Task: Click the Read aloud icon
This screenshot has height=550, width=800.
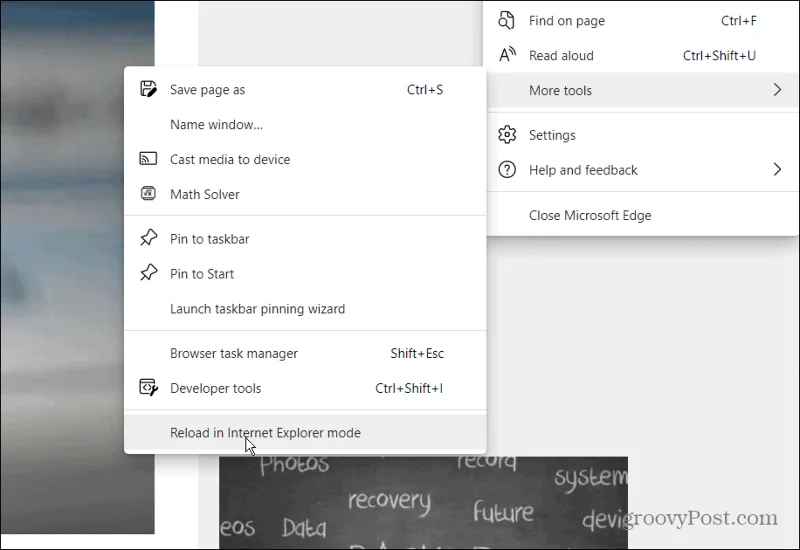Action: click(507, 55)
